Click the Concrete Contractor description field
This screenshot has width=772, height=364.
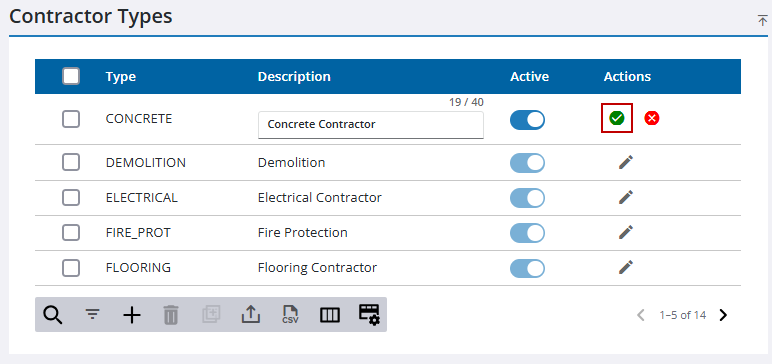tap(371, 125)
